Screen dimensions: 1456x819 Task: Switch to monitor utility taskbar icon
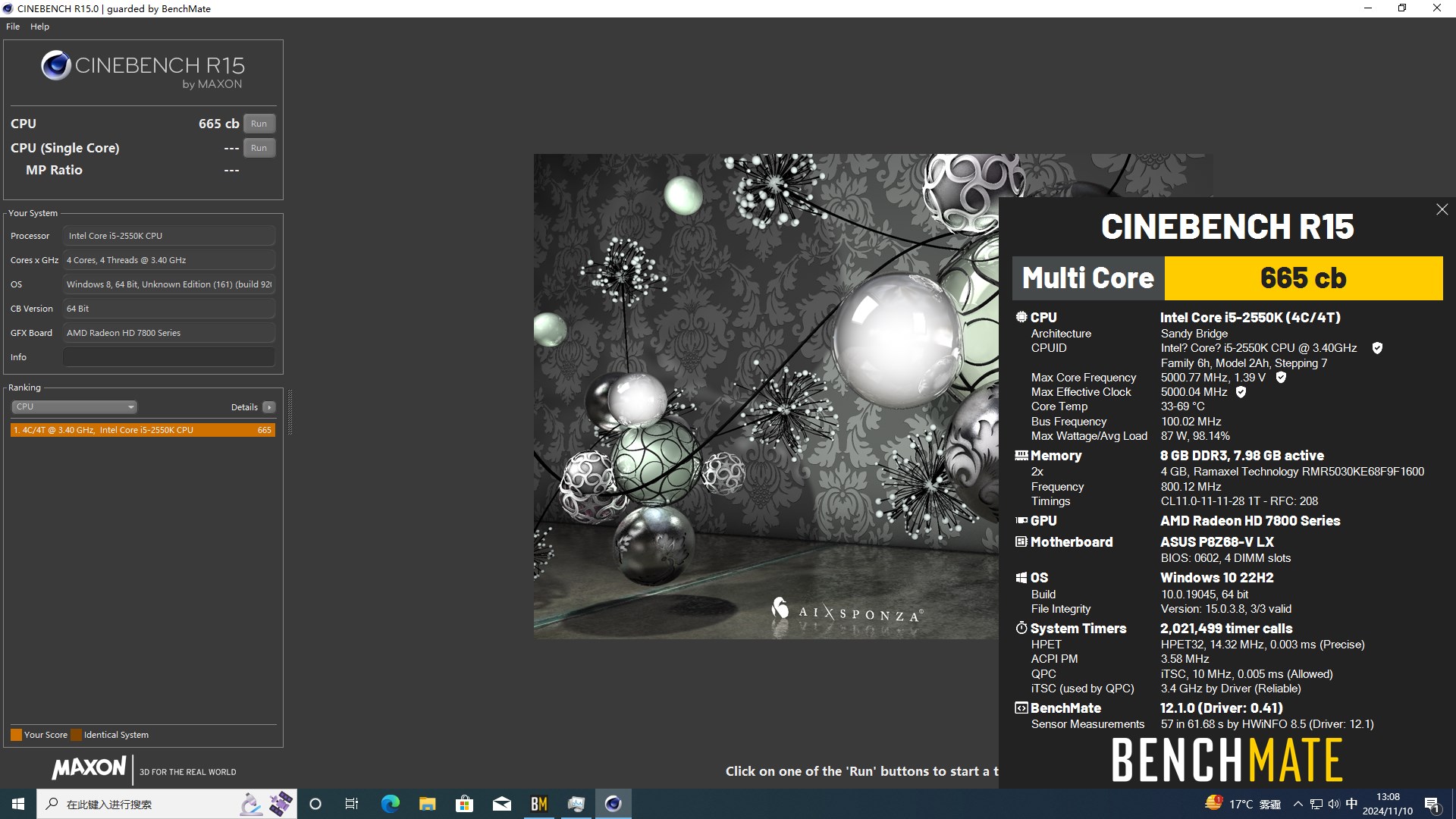tap(576, 804)
